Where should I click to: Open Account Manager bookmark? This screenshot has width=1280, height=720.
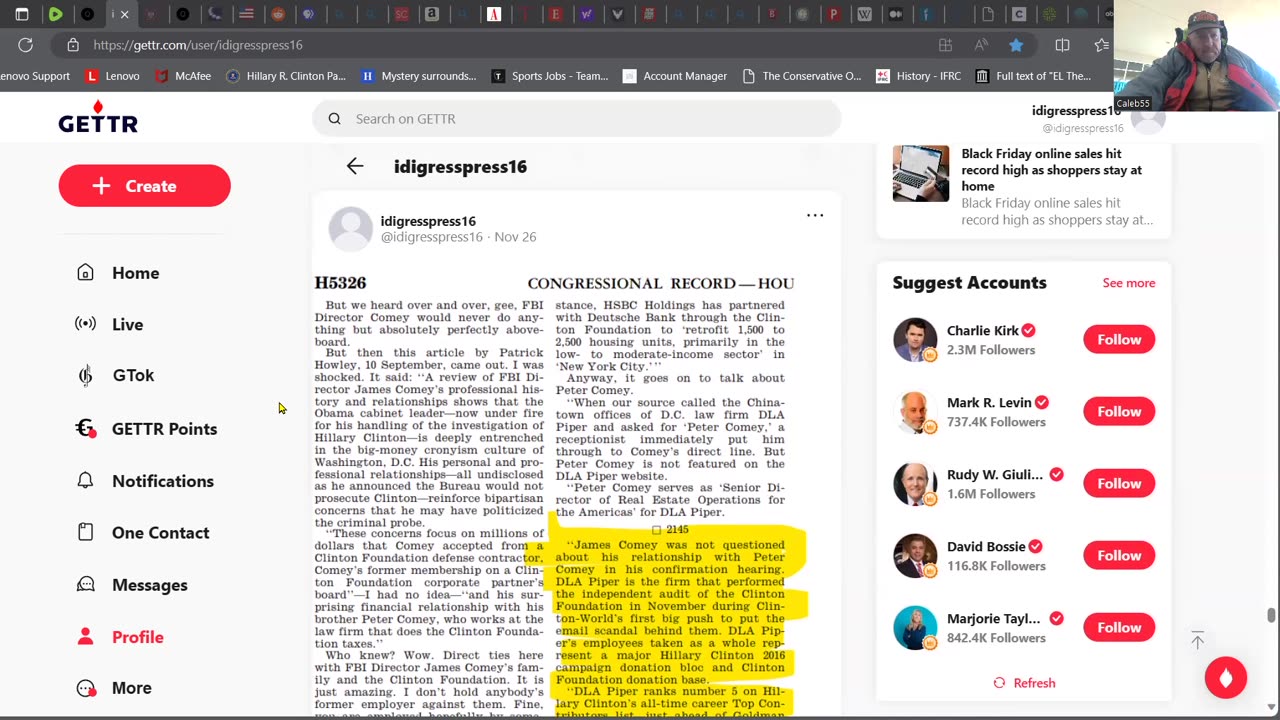pyautogui.click(x=675, y=76)
